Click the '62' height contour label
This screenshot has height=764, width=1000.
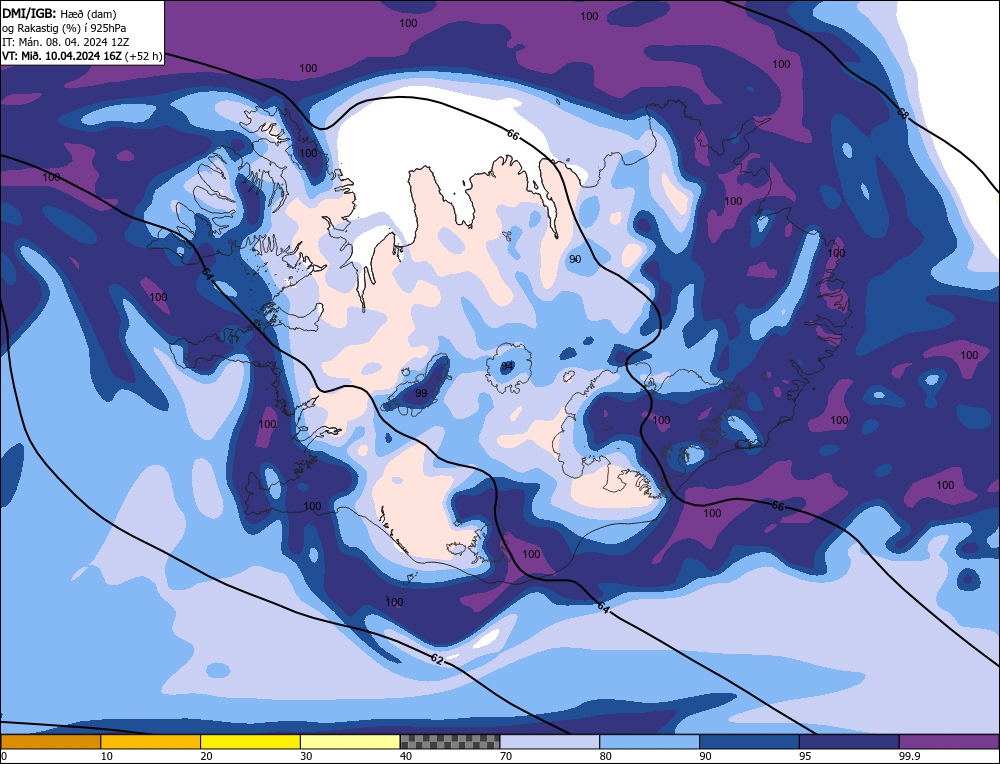pos(437,659)
